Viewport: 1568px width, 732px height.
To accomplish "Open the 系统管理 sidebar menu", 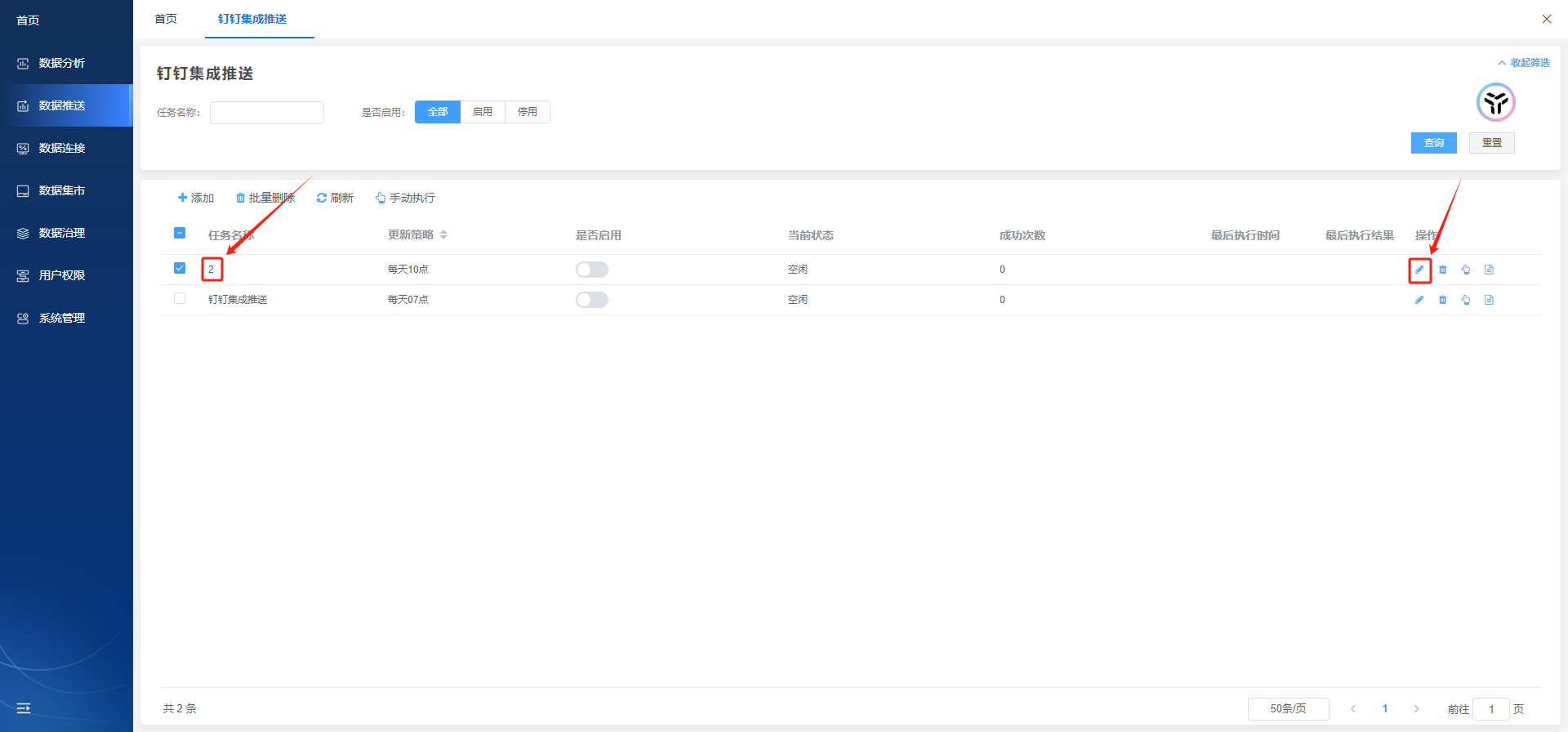I will tap(65, 318).
